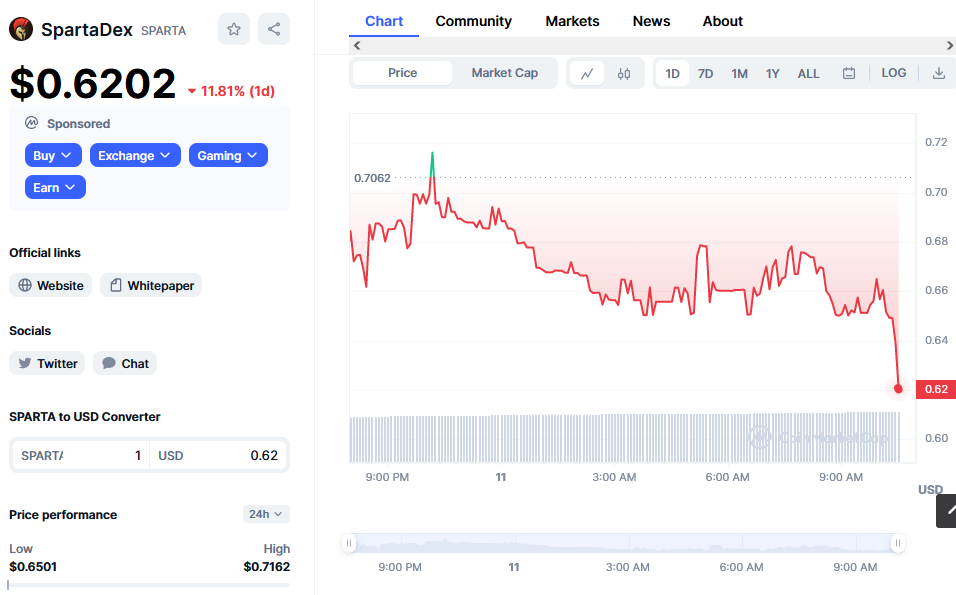
Task: Set chart range to 1Y
Action: [x=772, y=74]
